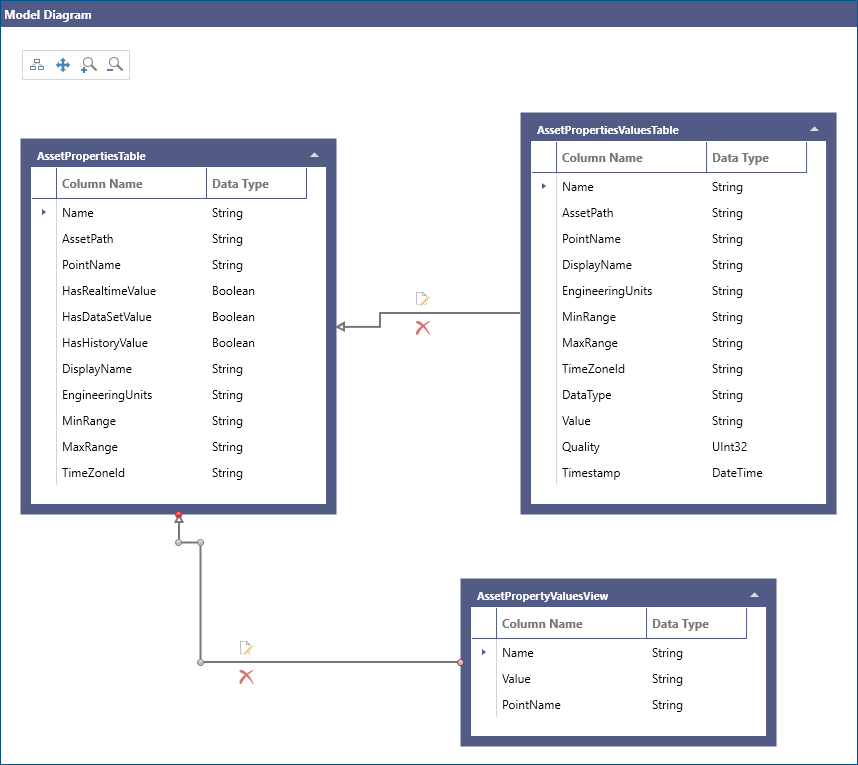858x765 pixels.
Task: Collapse the AssetPropertiesValuesTable panel
Action: (x=814, y=129)
